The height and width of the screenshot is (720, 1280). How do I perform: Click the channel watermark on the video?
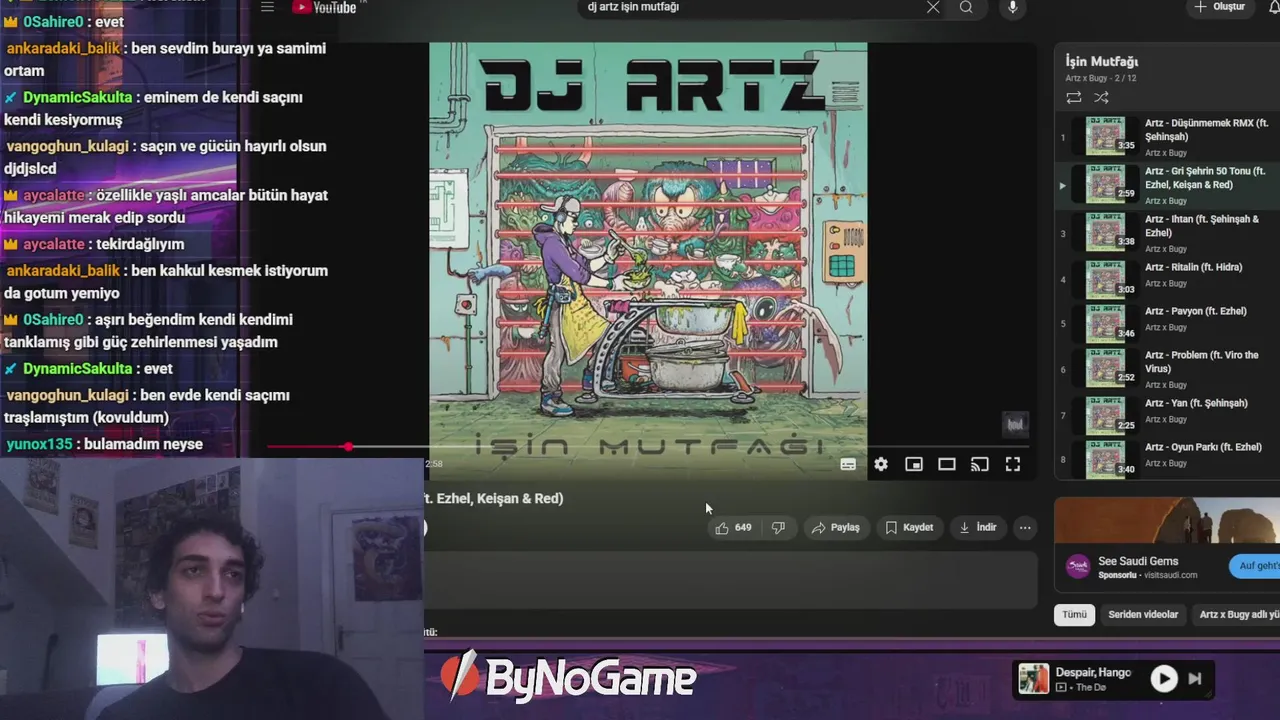pos(1015,424)
